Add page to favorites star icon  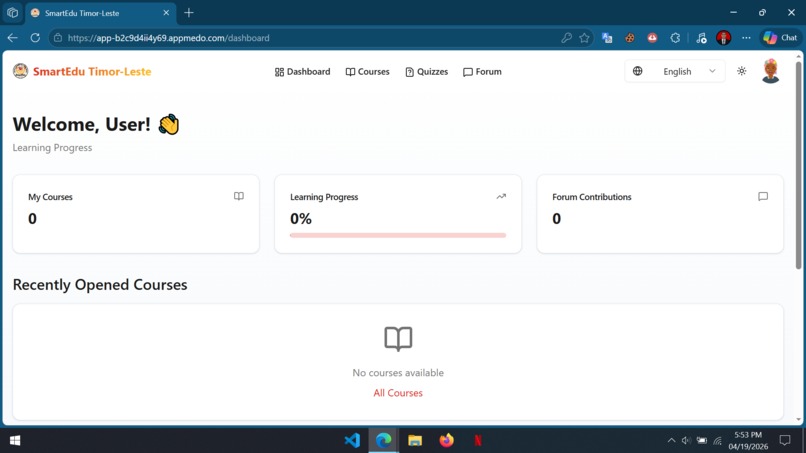(584, 38)
